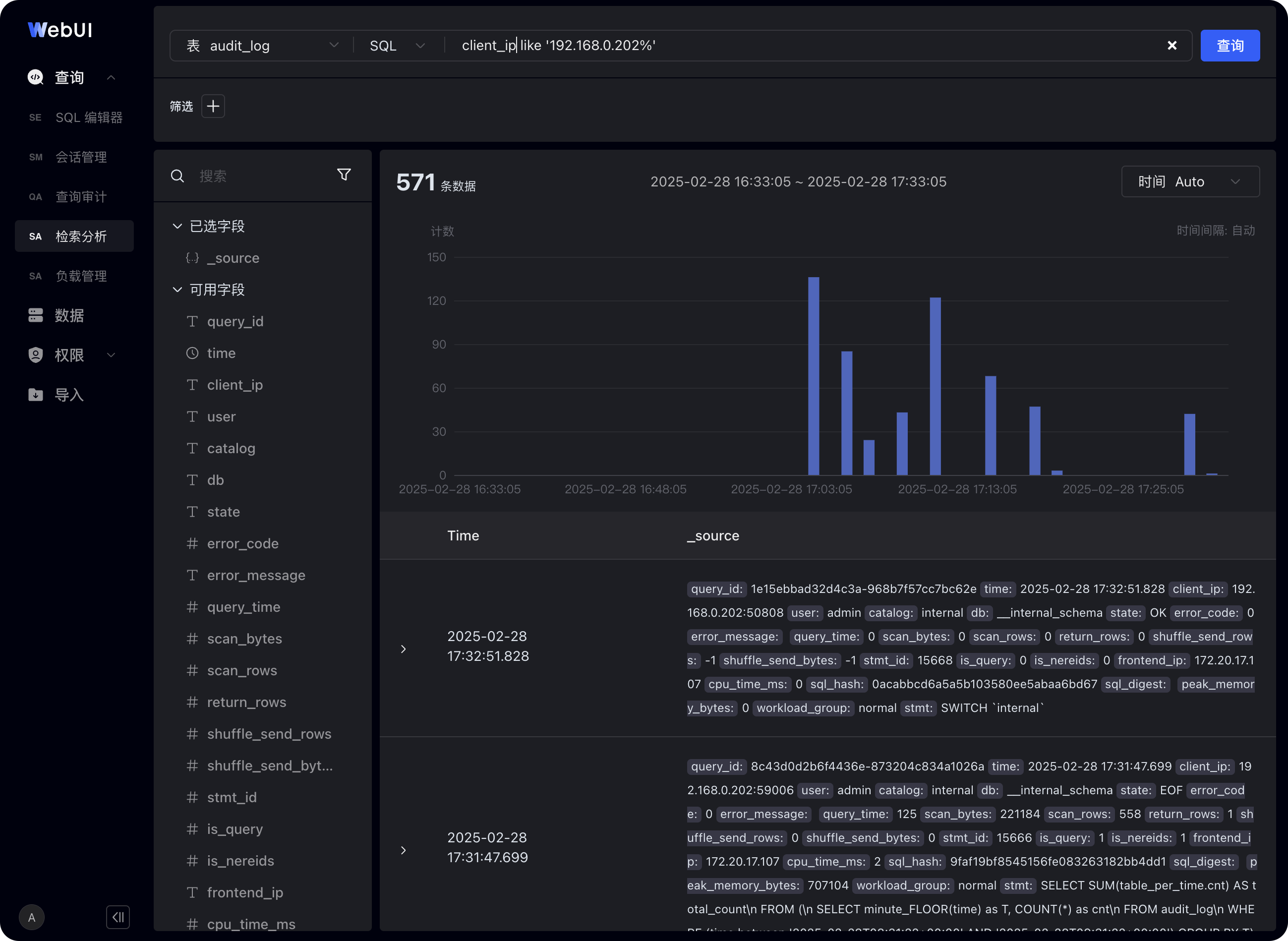Screen dimensions: 1288x941
Task: Open 会话管理 menu item
Action: [x=74, y=157]
